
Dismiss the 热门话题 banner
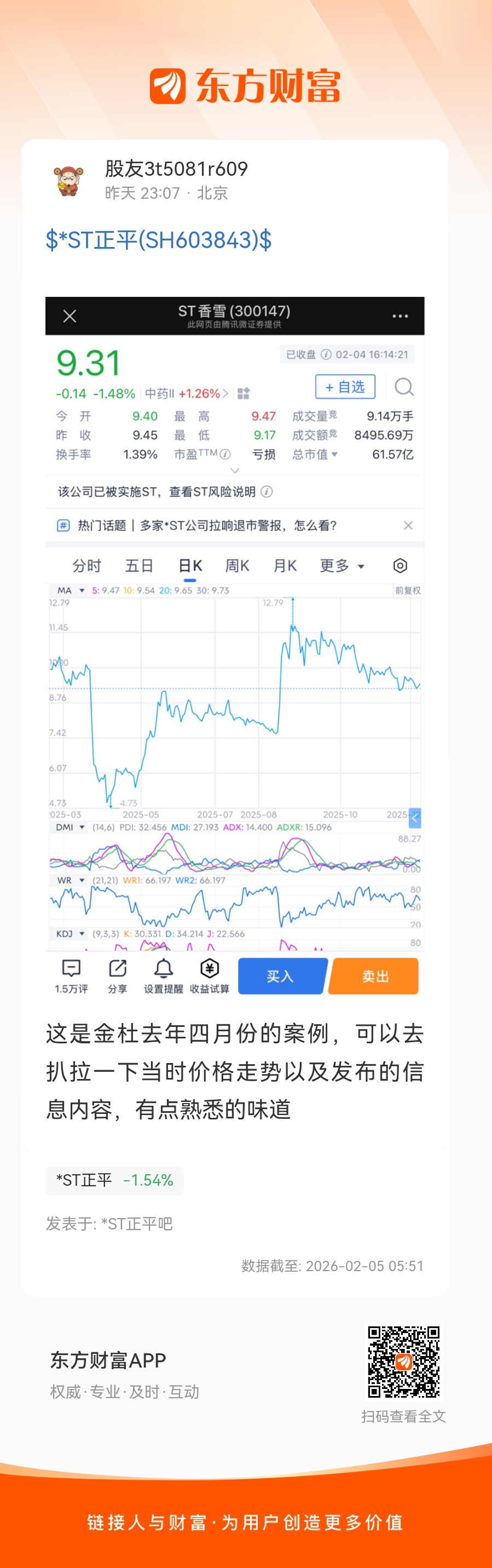pyautogui.click(x=408, y=525)
